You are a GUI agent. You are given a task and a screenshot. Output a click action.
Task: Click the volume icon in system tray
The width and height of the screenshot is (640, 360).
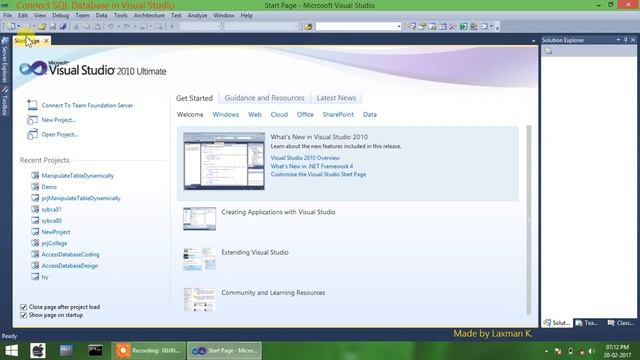[592, 351]
